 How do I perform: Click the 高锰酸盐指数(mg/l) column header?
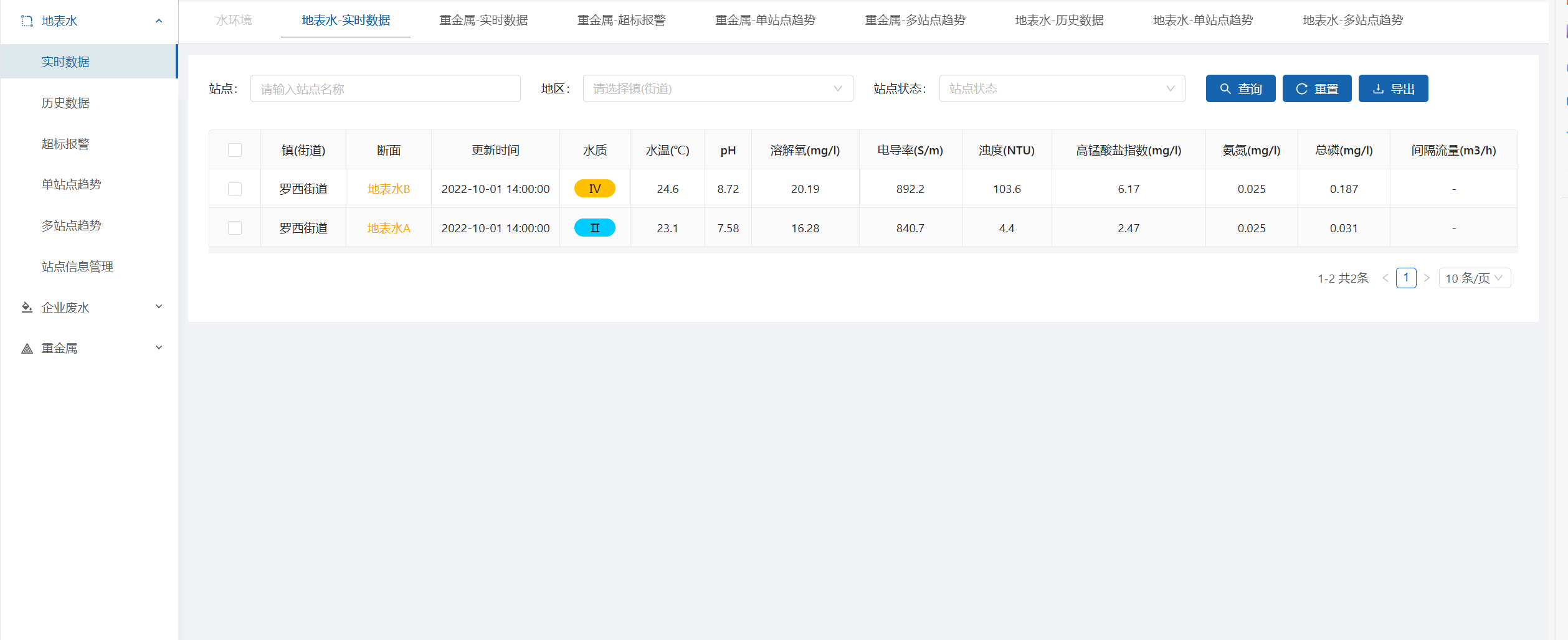pyautogui.click(x=1129, y=150)
